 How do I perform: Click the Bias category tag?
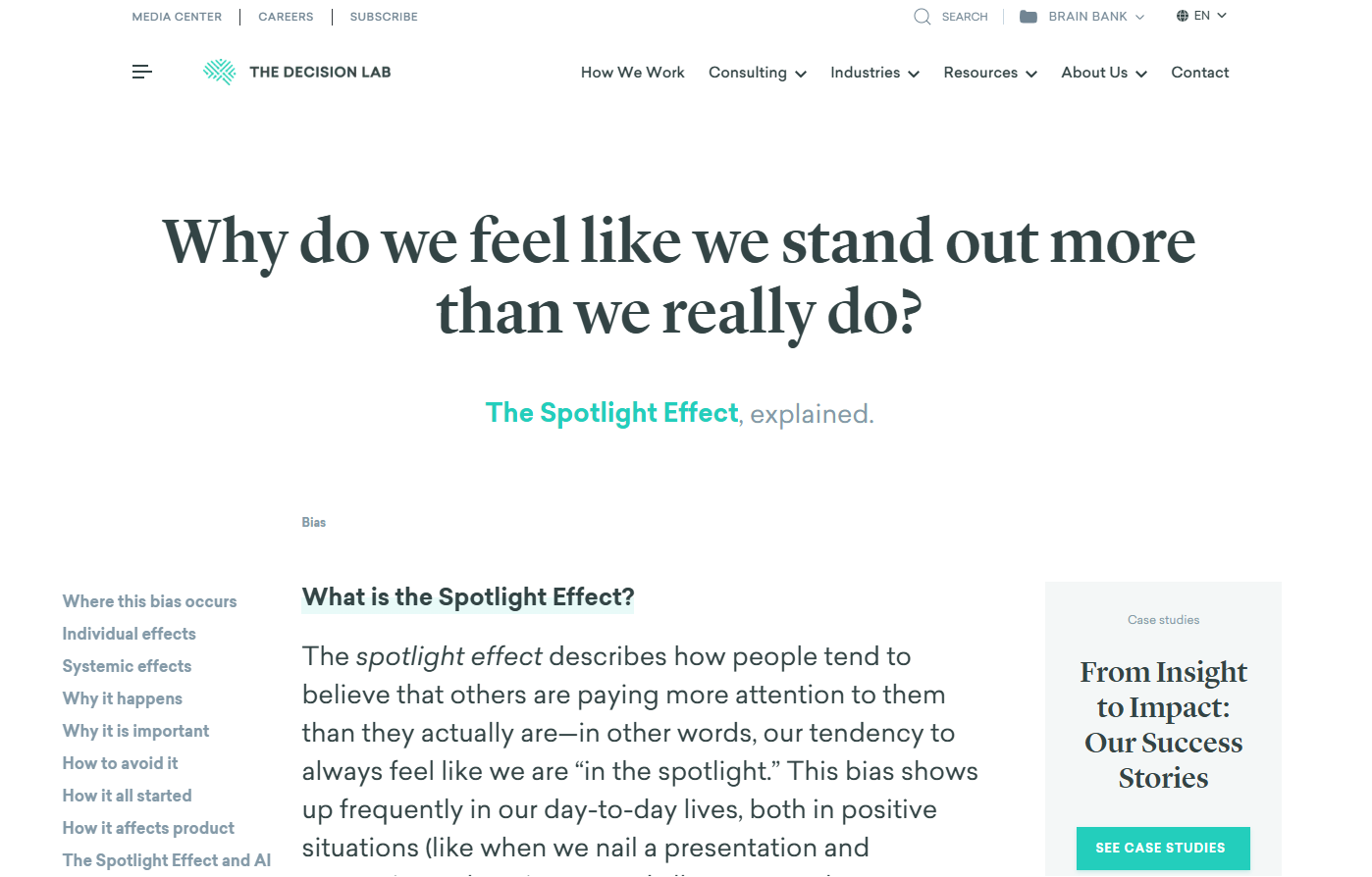click(314, 522)
